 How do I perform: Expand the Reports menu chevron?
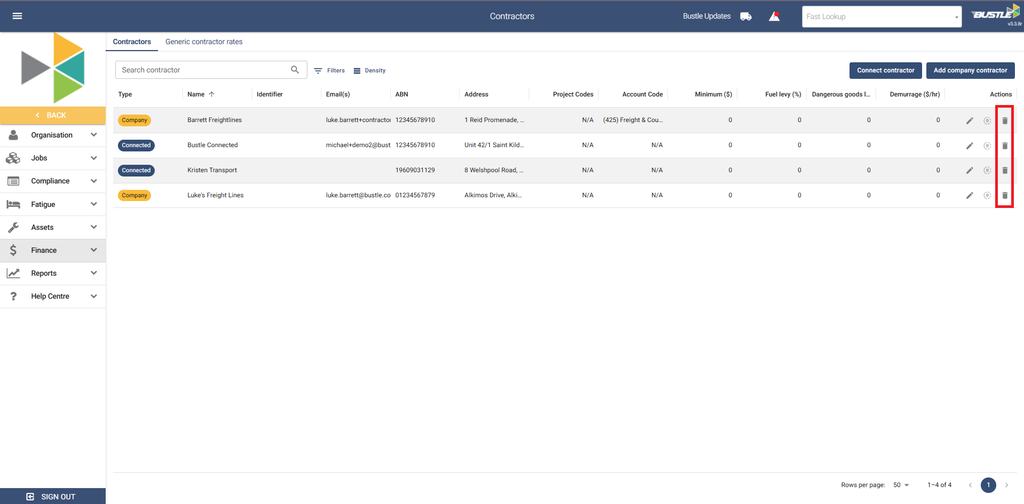pyautogui.click(x=94, y=273)
